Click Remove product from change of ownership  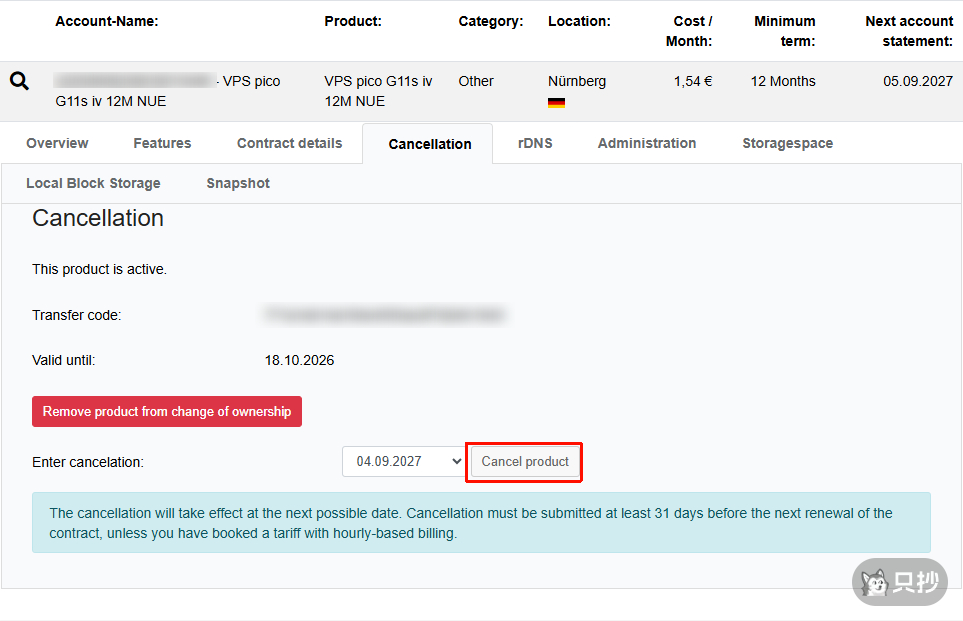click(167, 412)
